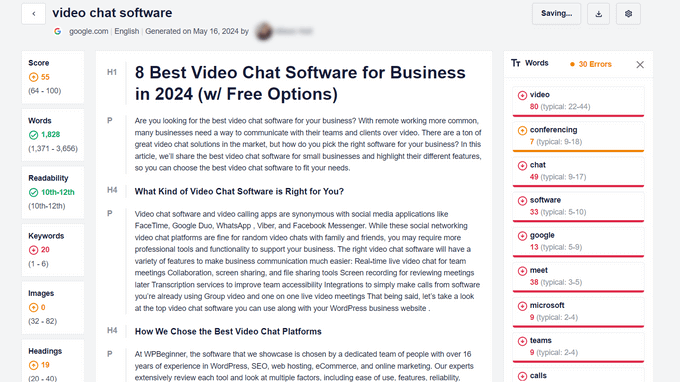Select the 'software' word card
Screen dimensions: 680x382
click(578, 206)
